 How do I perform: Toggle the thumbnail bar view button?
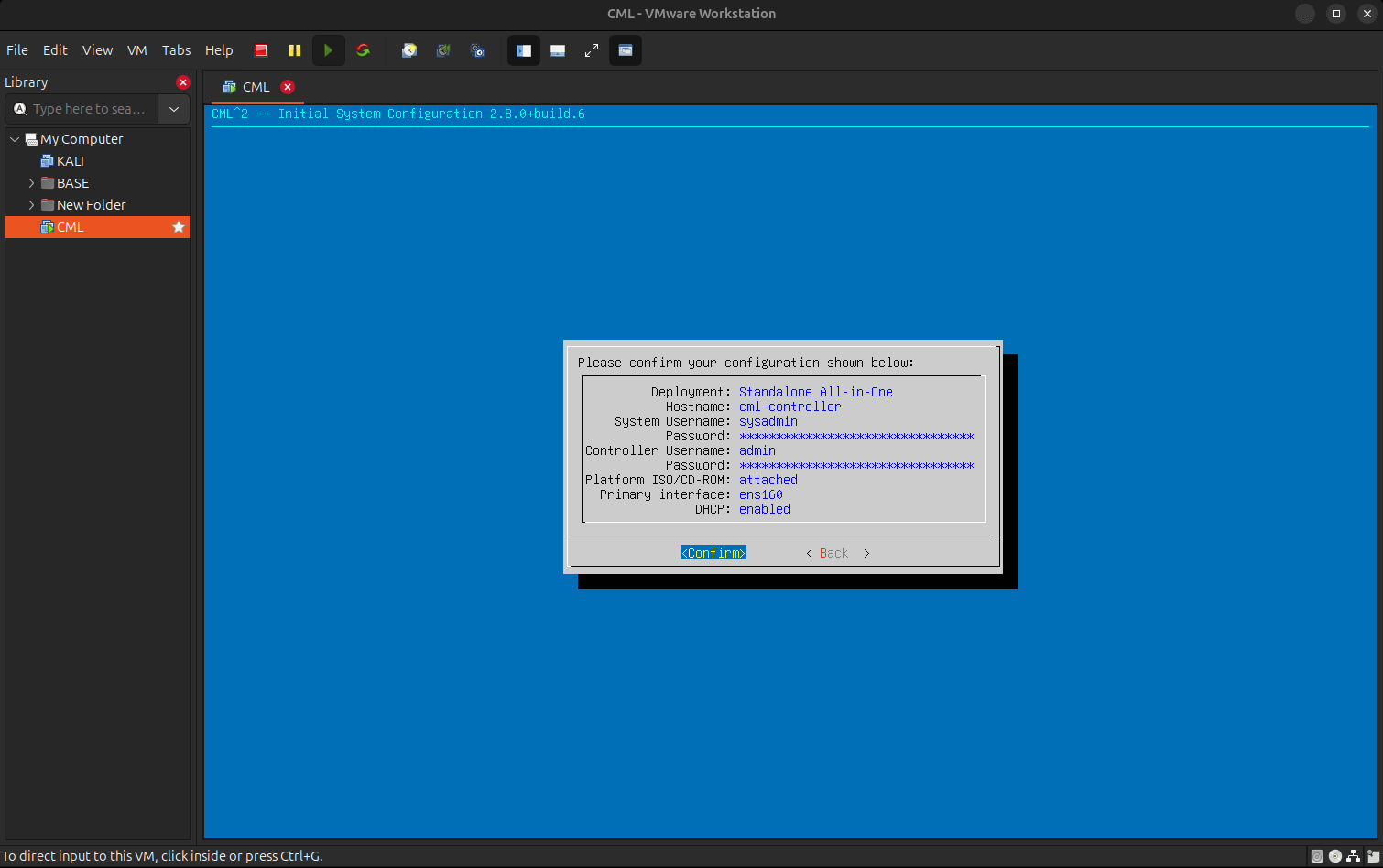[x=558, y=50]
